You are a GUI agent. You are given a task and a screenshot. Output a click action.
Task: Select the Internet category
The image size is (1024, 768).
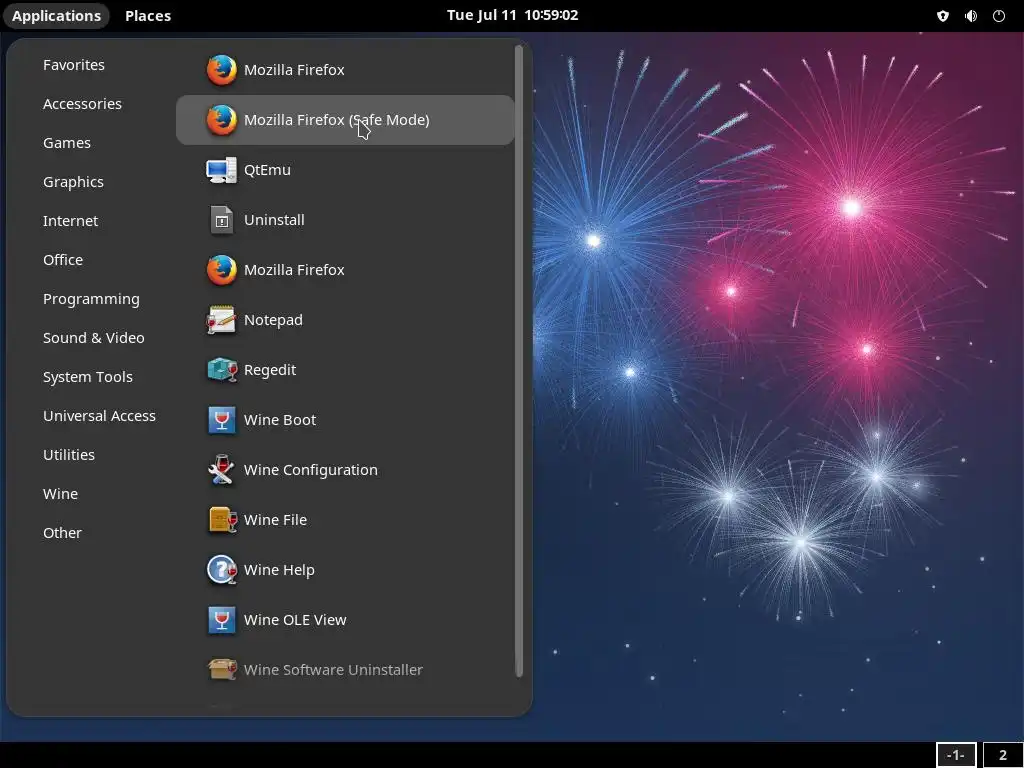pyautogui.click(x=71, y=221)
